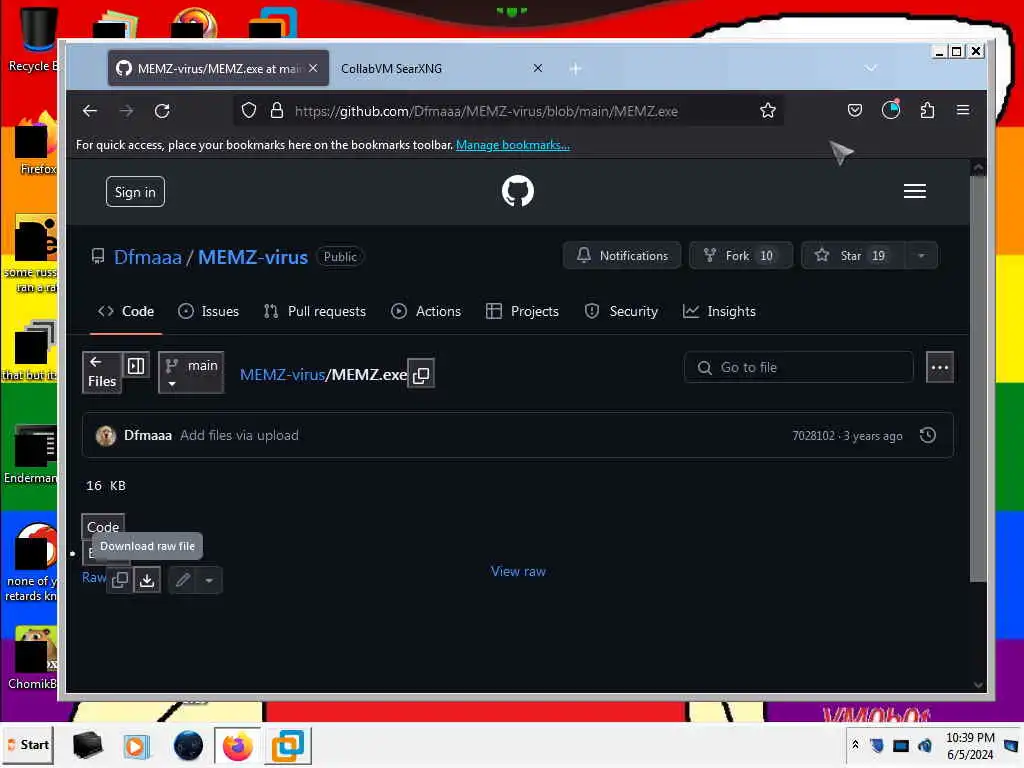
Task: Click the GitHub Octocat logo
Action: 517,191
